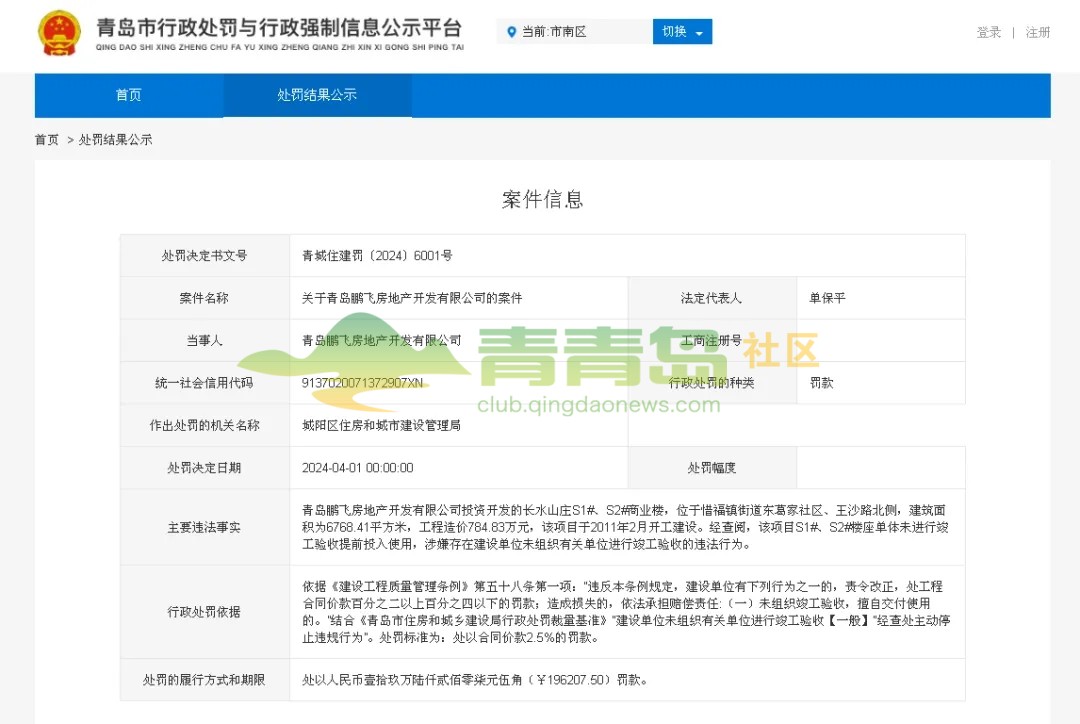Image resolution: width=1080 pixels, height=724 pixels.
Task: Click the authority name 城阳区住房和城市建设管理局
Action: coord(381,425)
